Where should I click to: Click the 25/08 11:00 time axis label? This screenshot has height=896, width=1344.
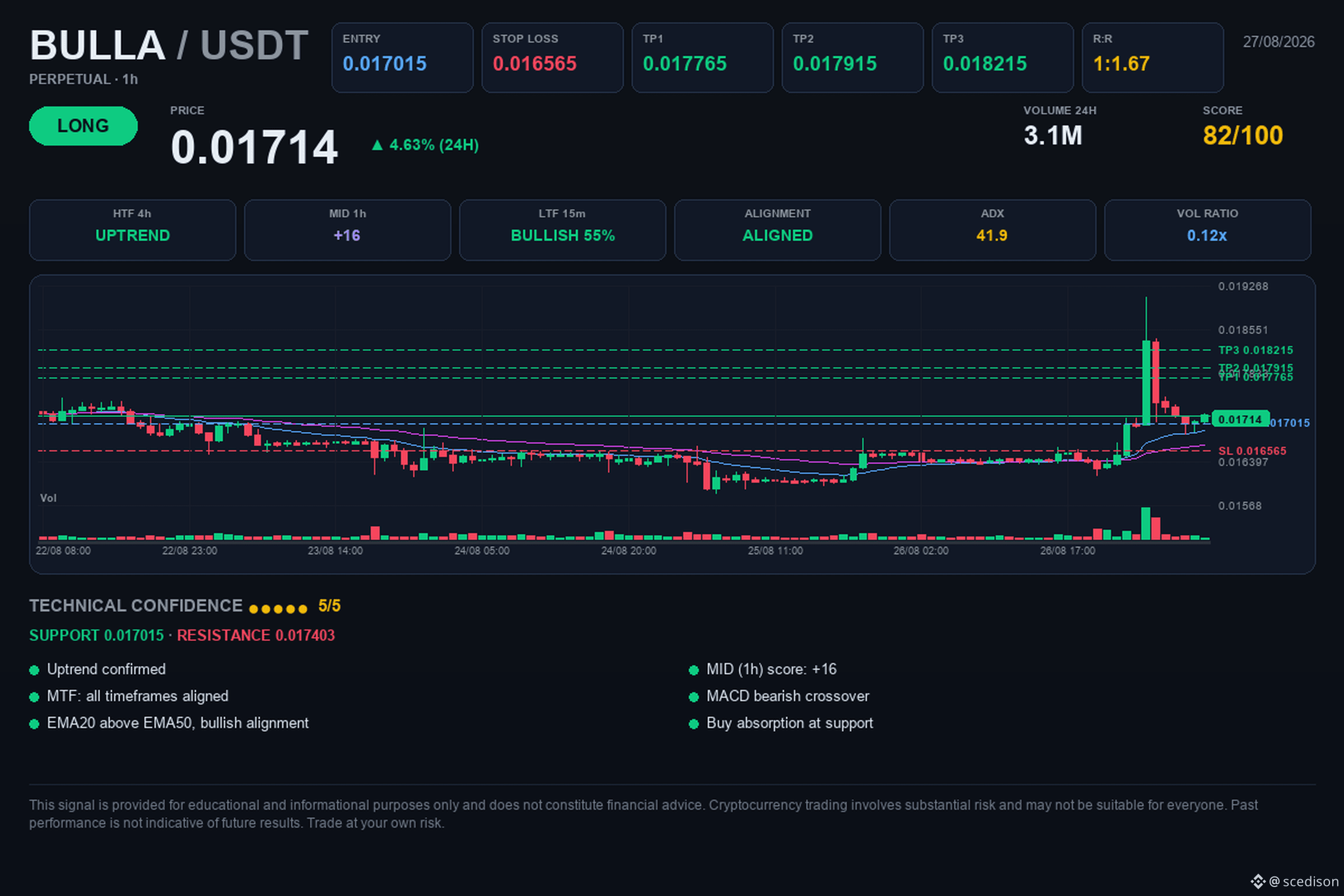click(776, 551)
